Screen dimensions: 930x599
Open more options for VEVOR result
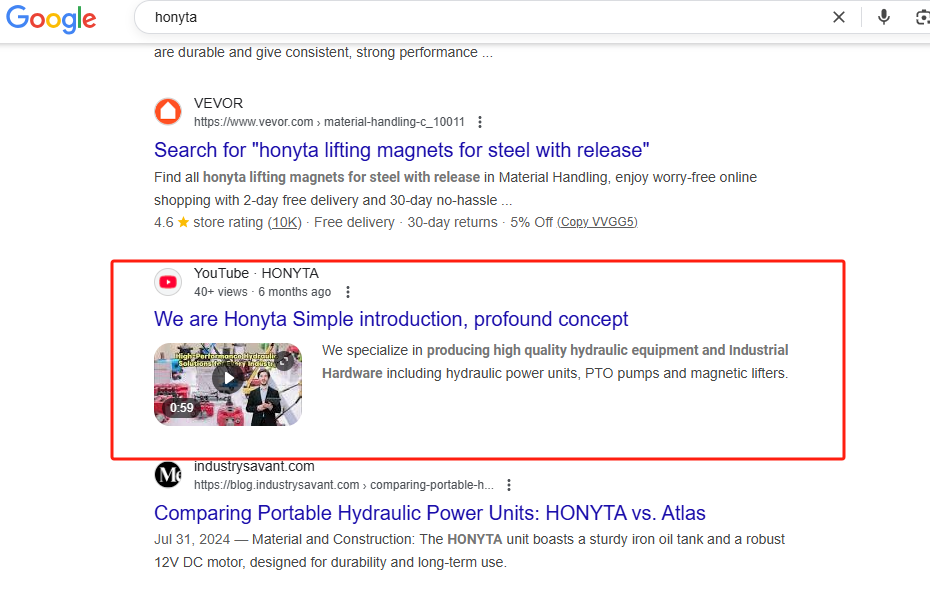coord(480,122)
